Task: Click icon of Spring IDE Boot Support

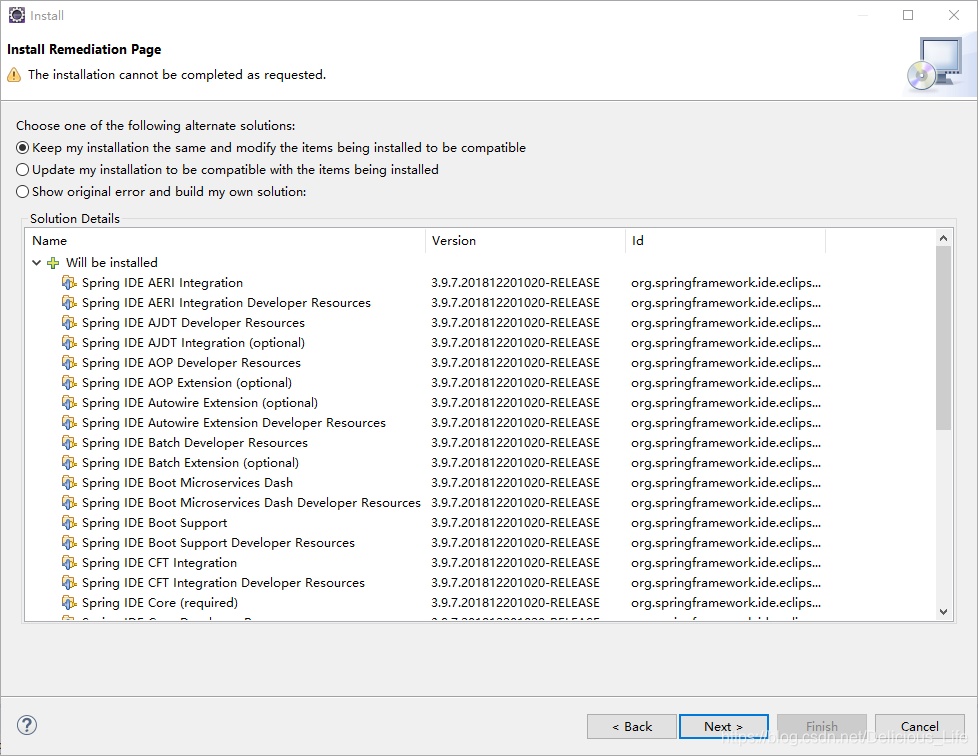Action: [69, 522]
